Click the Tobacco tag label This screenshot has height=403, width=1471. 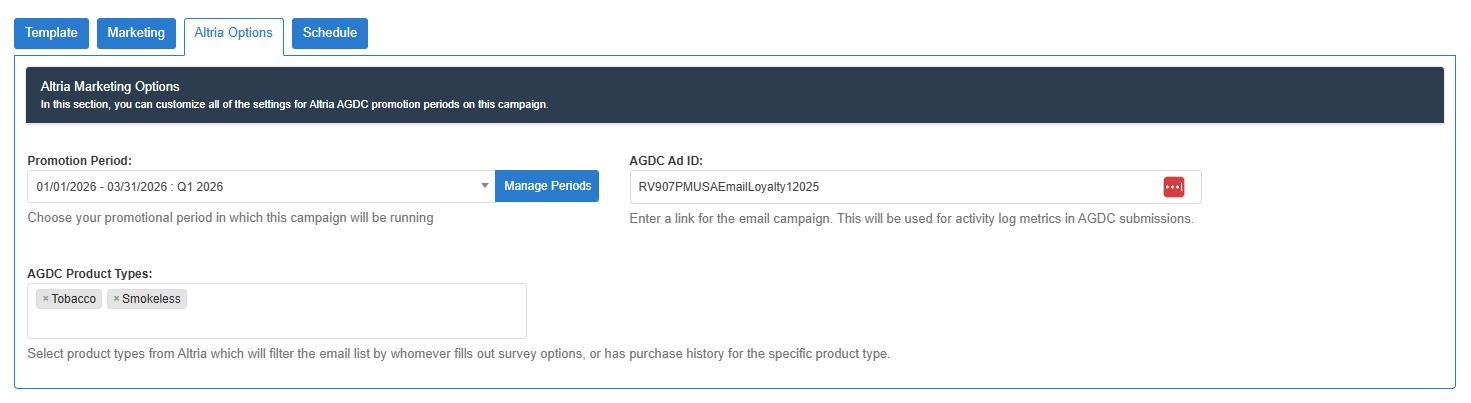point(74,299)
